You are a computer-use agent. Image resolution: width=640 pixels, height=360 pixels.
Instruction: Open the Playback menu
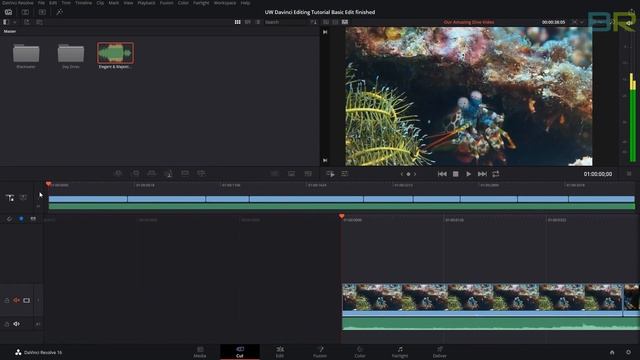point(146,3)
